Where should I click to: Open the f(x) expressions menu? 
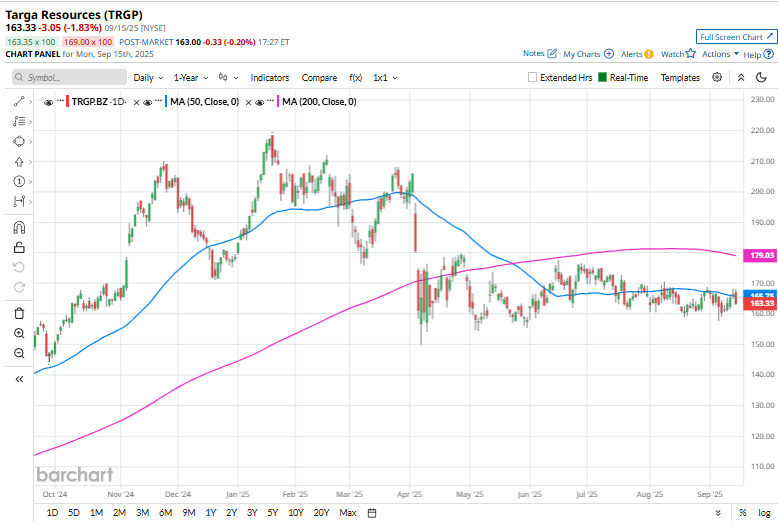355,78
